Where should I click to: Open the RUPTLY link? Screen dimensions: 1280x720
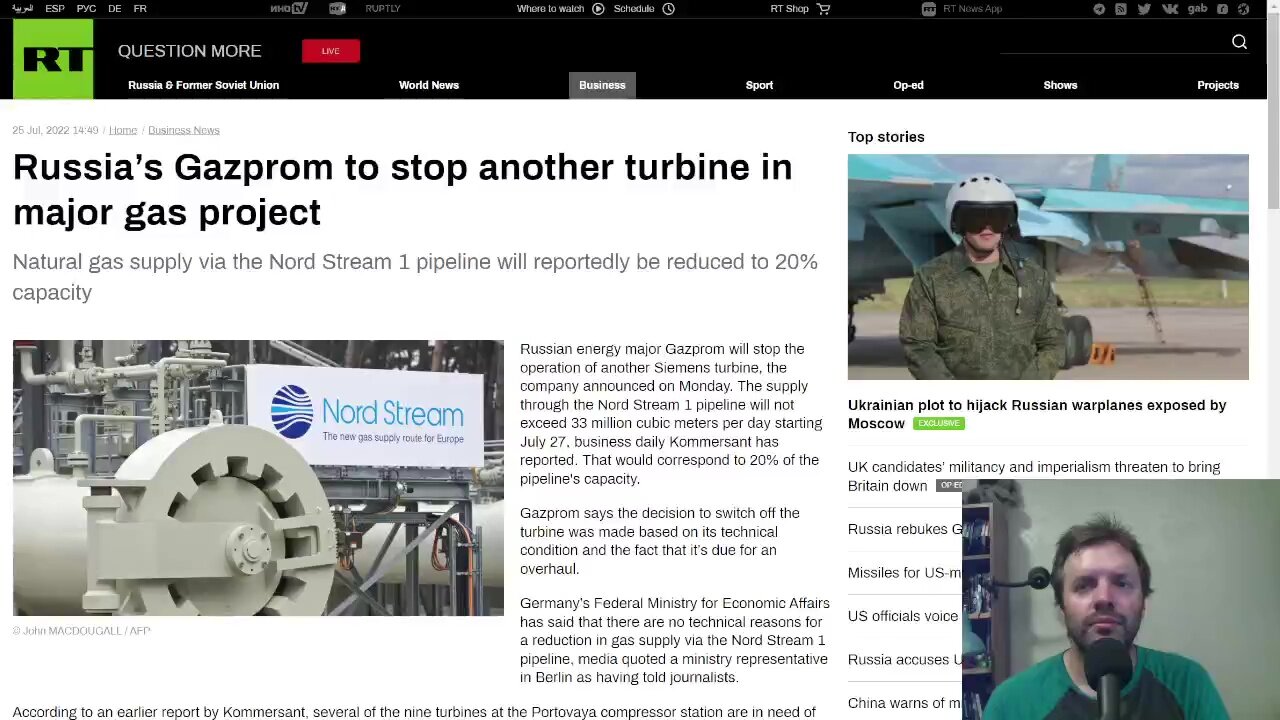coord(383,9)
